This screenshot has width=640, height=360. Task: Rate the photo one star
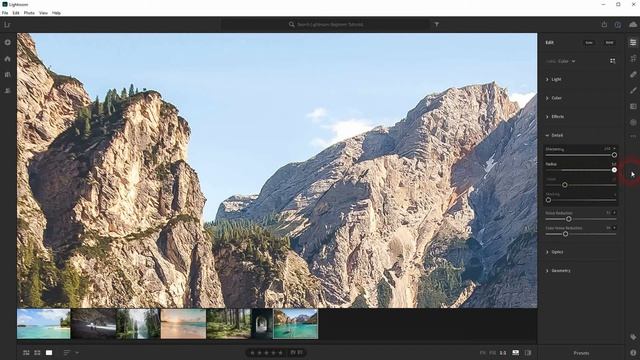click(x=252, y=353)
